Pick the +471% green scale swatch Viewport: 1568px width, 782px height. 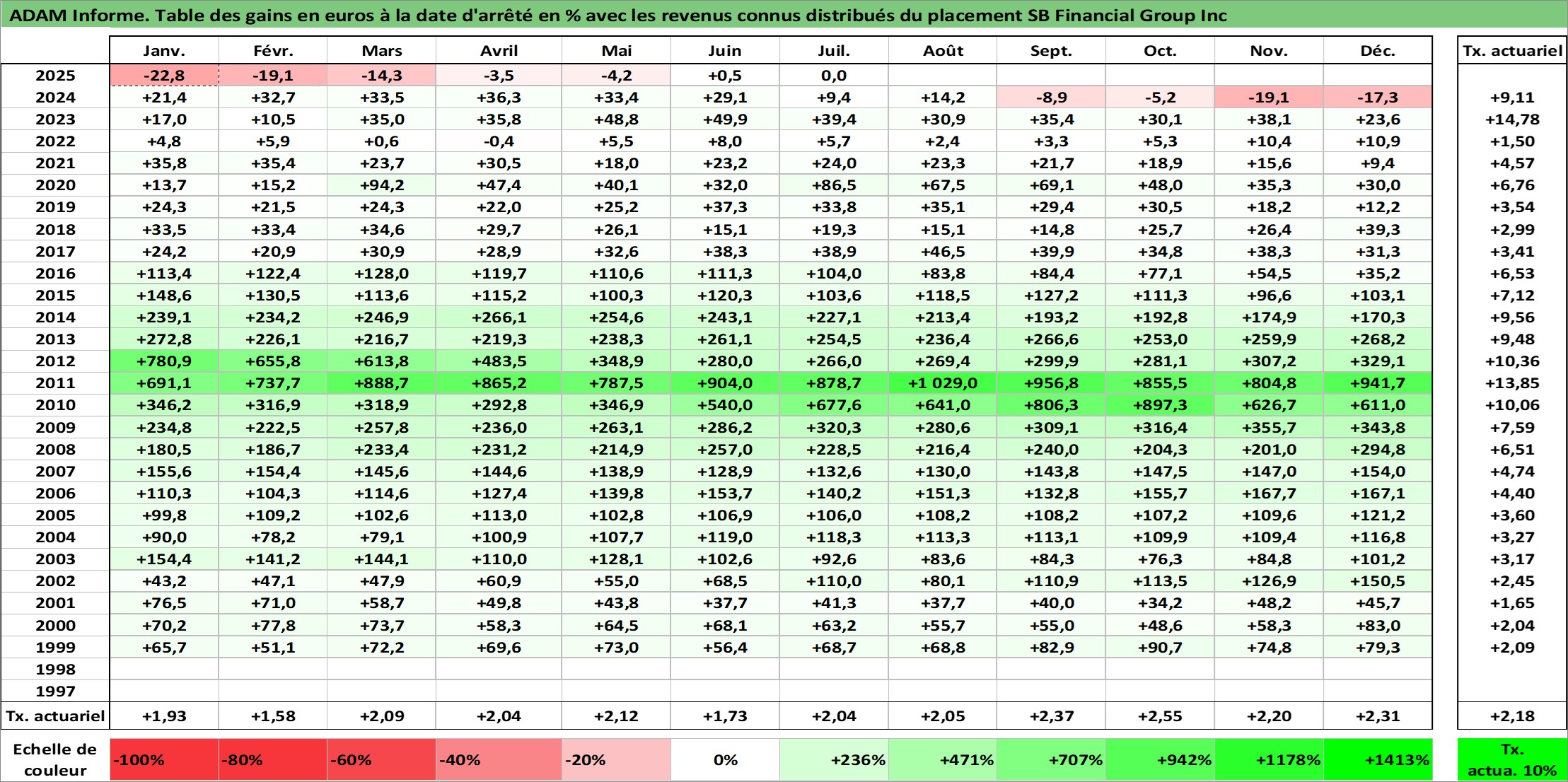point(943,759)
